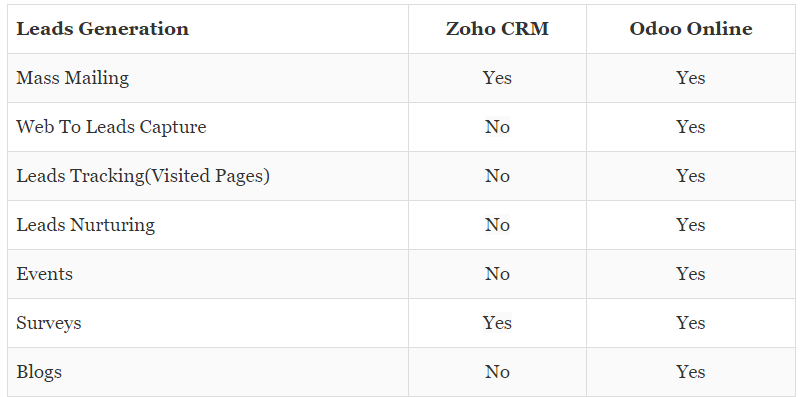
Task: Select Leads Tracking(Visited Pages) row label
Action: [x=143, y=176]
